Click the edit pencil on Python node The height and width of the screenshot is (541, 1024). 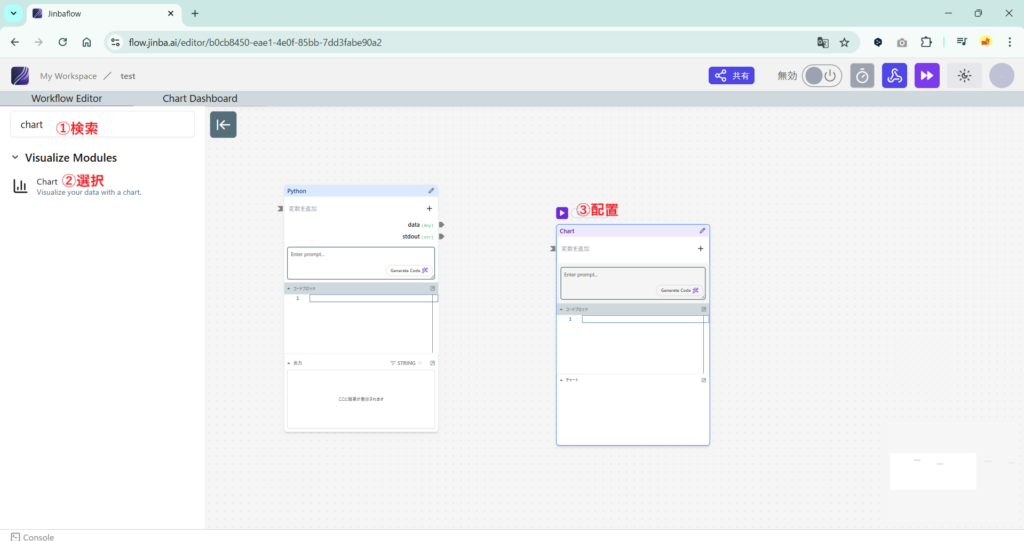click(x=432, y=190)
